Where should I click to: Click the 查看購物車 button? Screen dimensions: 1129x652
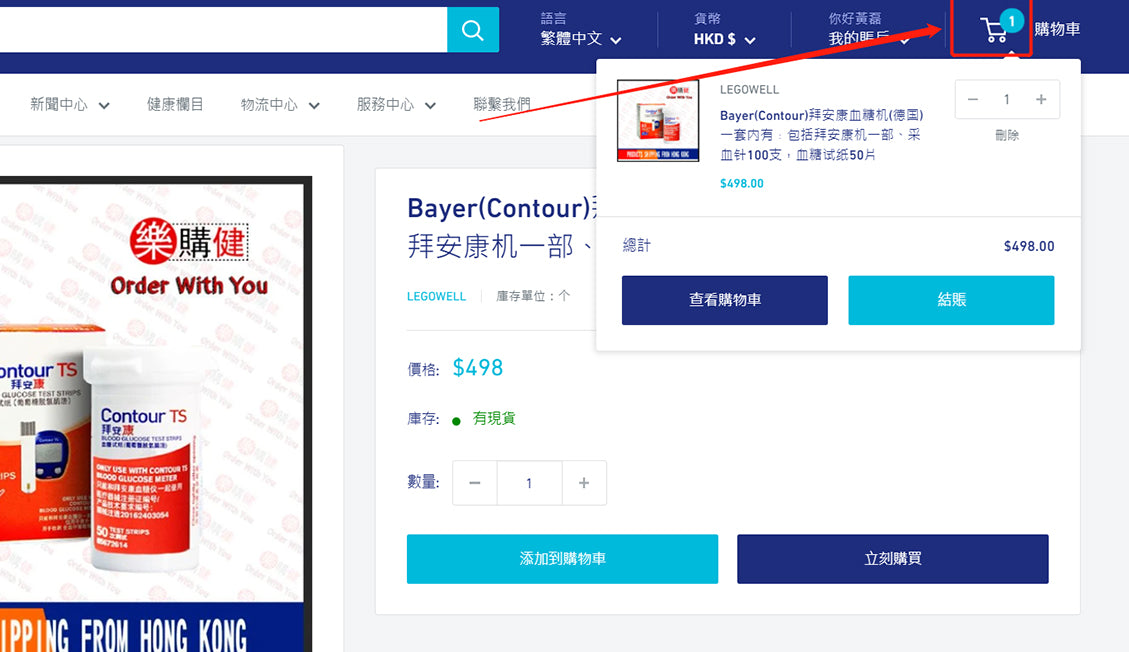724,300
